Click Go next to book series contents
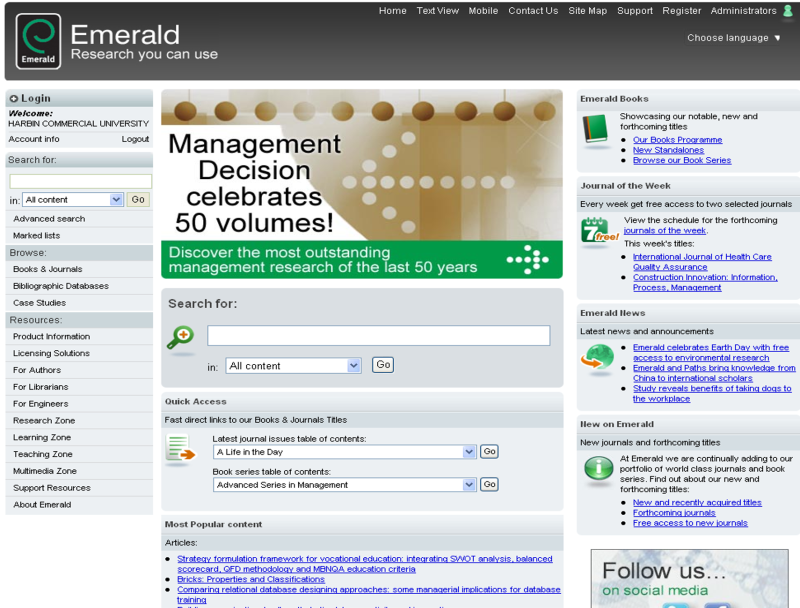The width and height of the screenshot is (800, 608). (x=489, y=484)
